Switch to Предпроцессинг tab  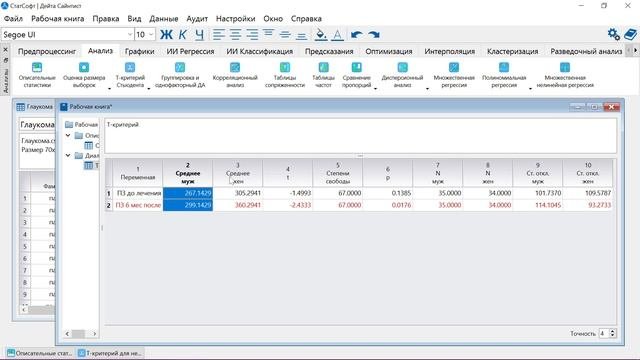click(x=47, y=51)
